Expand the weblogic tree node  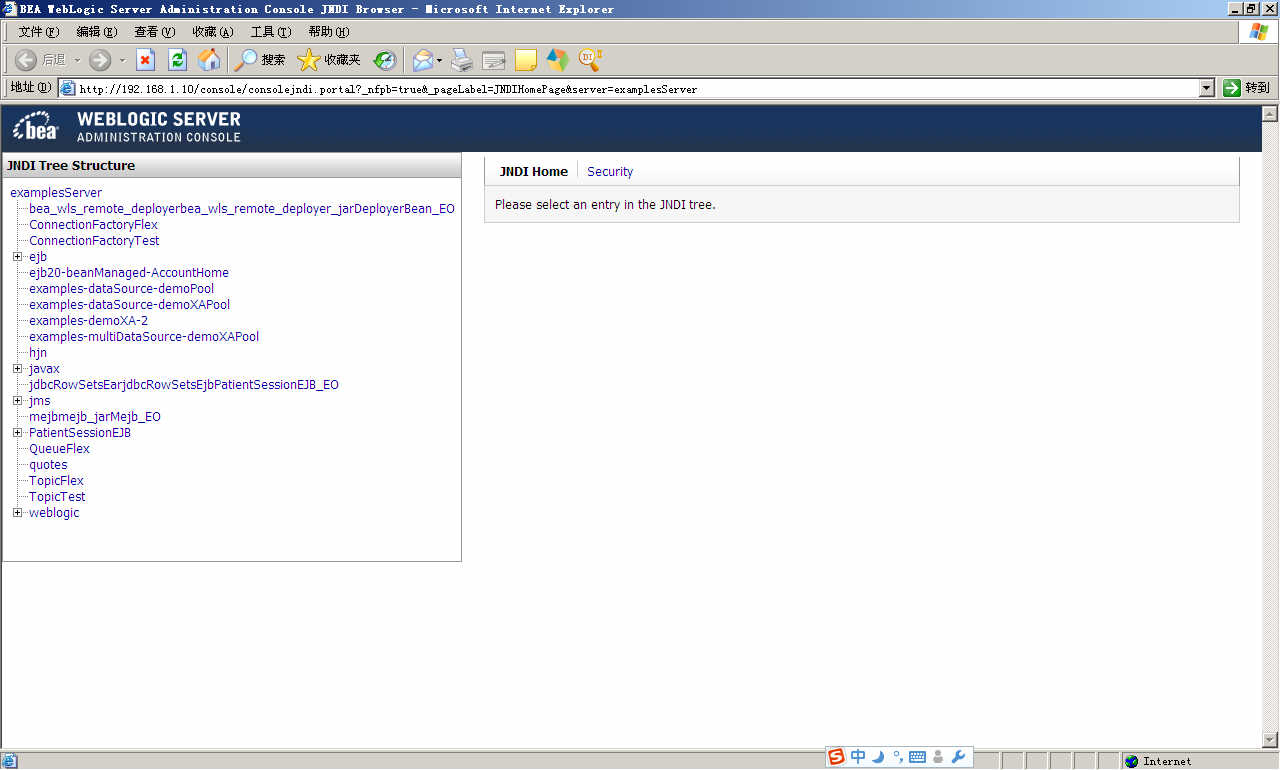tap(17, 513)
